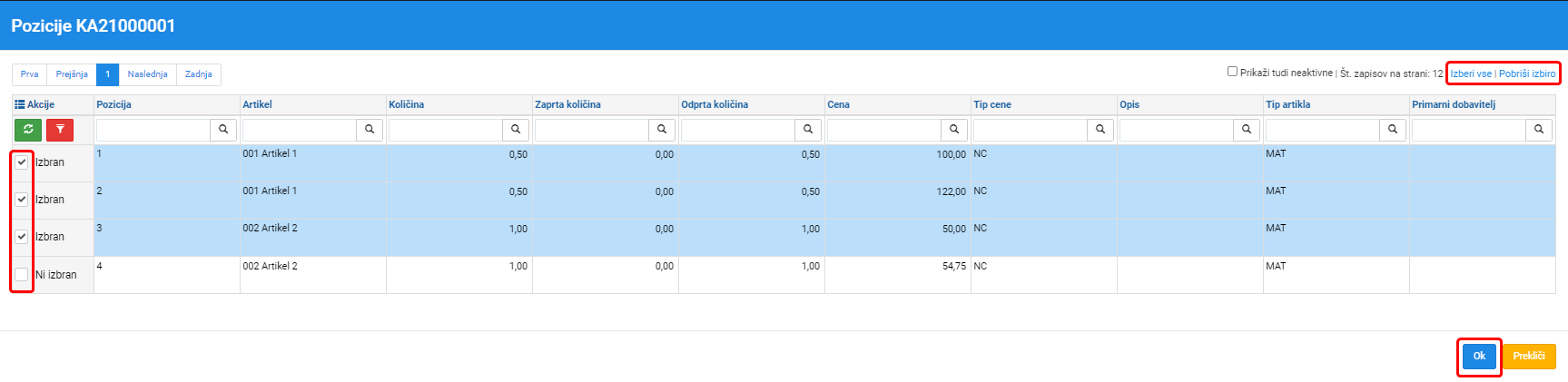
Task: Click the 'Izberi vse' link
Action: tap(1471, 73)
